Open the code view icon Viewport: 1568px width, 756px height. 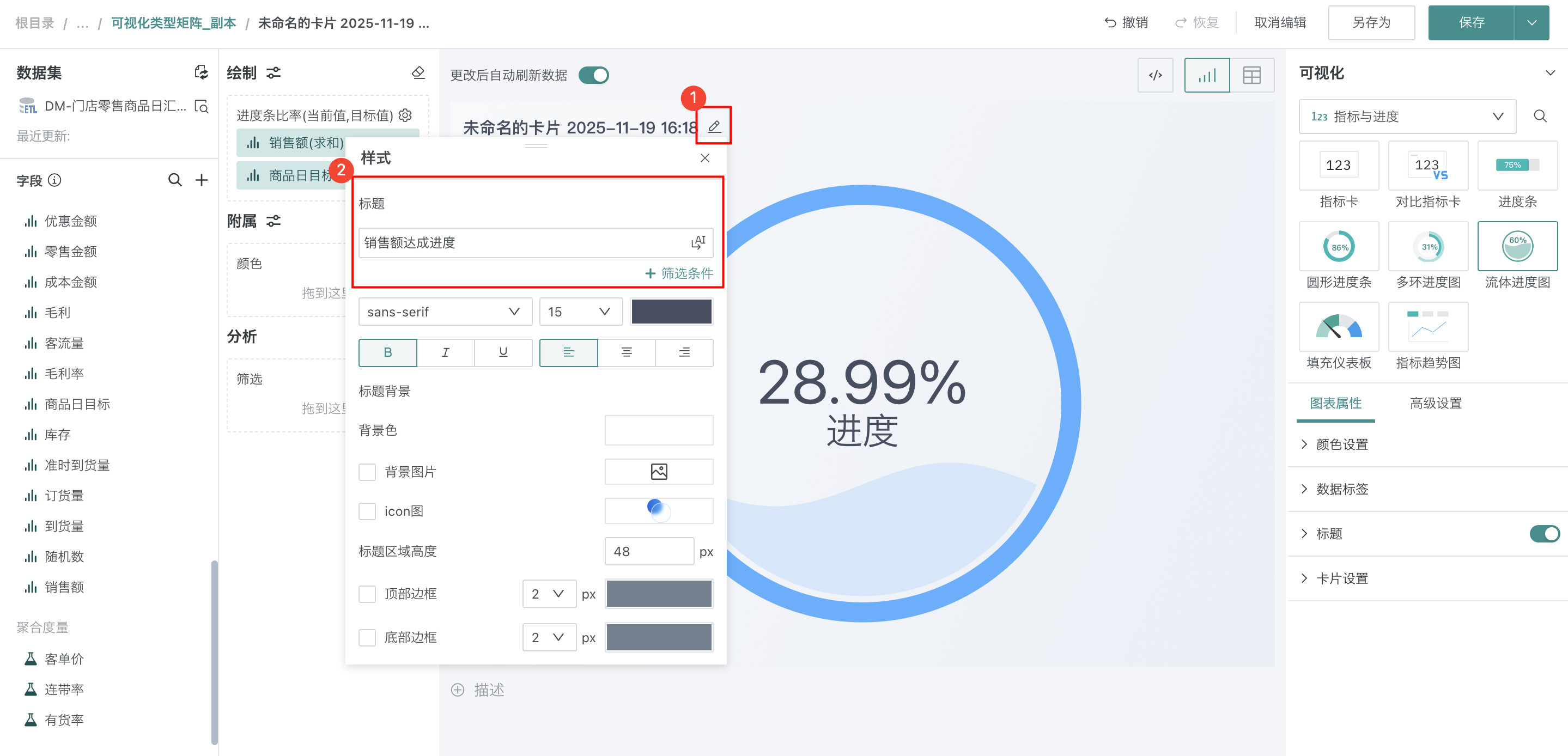point(1154,76)
